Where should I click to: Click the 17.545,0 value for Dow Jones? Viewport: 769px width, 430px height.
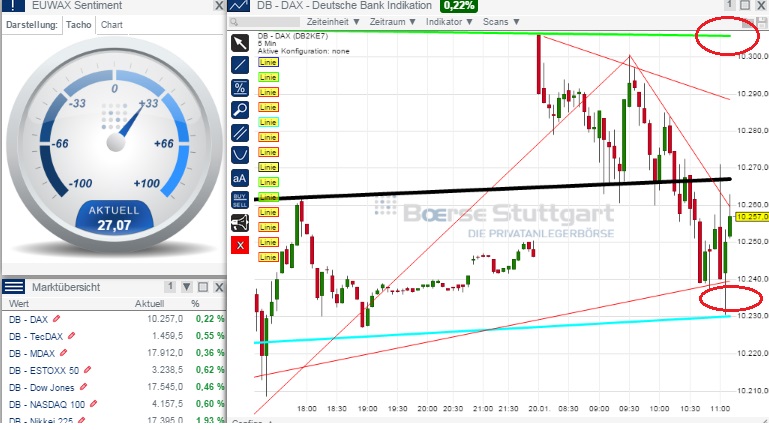pyautogui.click(x=165, y=387)
